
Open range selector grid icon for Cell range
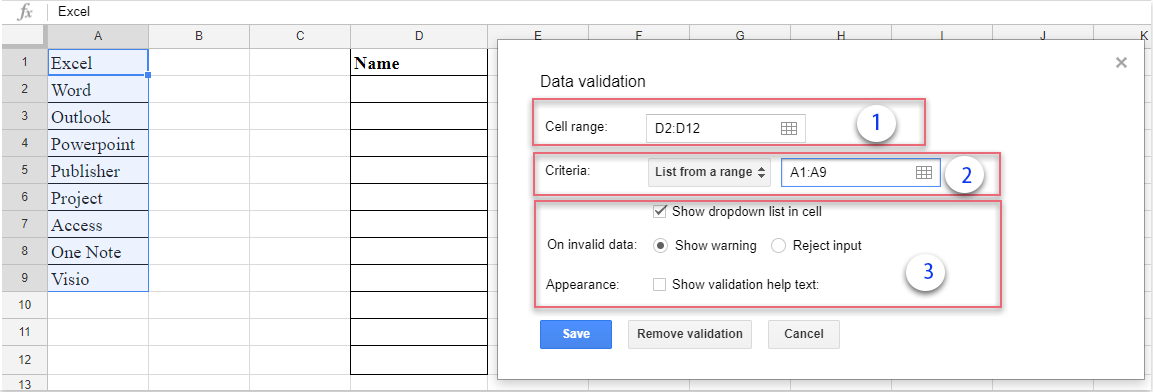pyautogui.click(x=788, y=128)
